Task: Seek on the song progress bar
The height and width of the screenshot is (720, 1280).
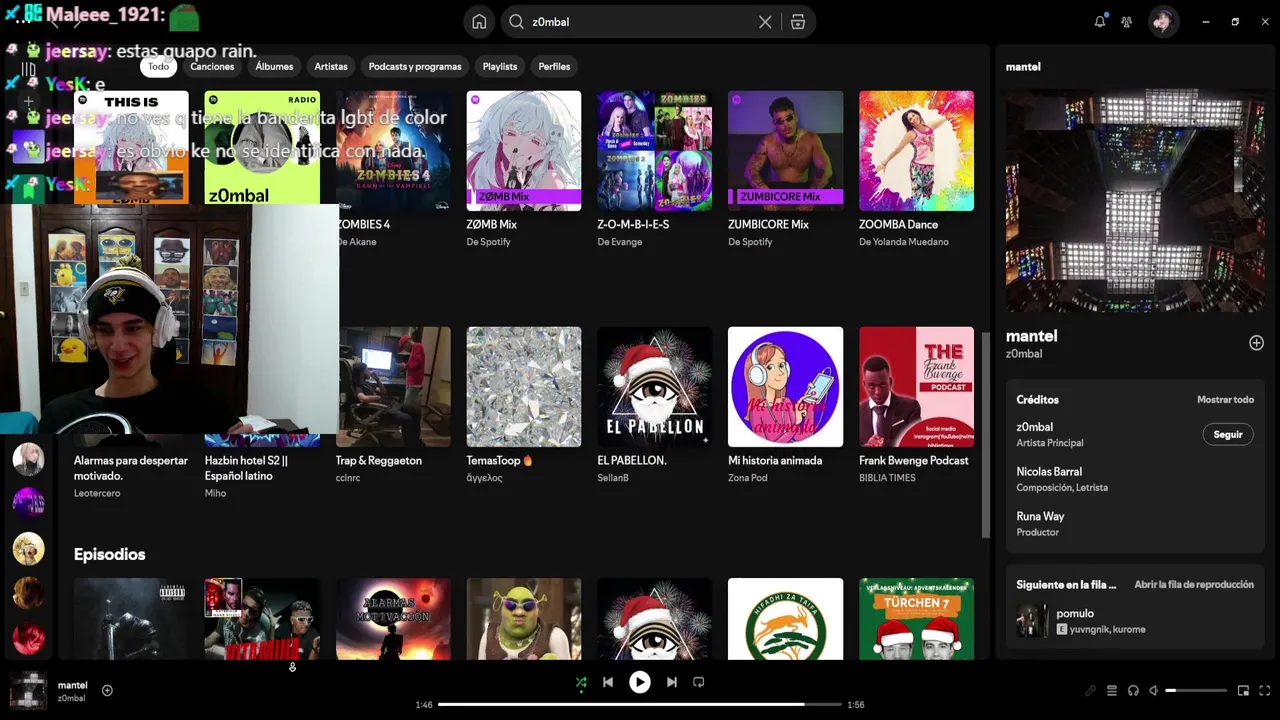Action: [640, 704]
